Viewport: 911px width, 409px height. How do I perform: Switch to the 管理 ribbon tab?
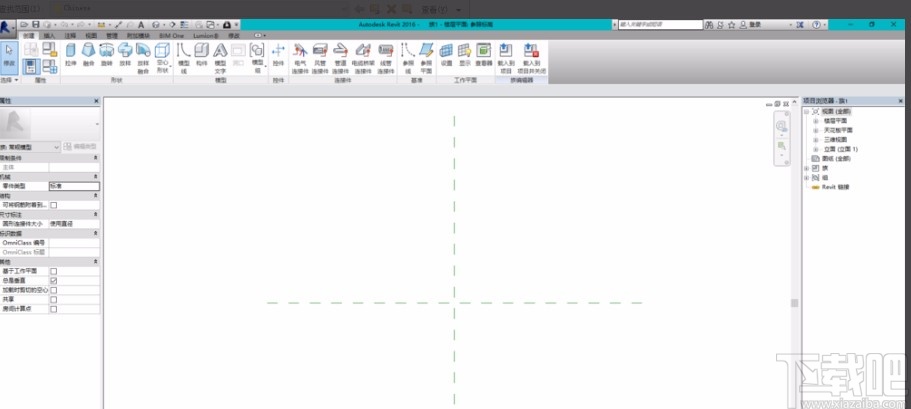tap(112, 35)
